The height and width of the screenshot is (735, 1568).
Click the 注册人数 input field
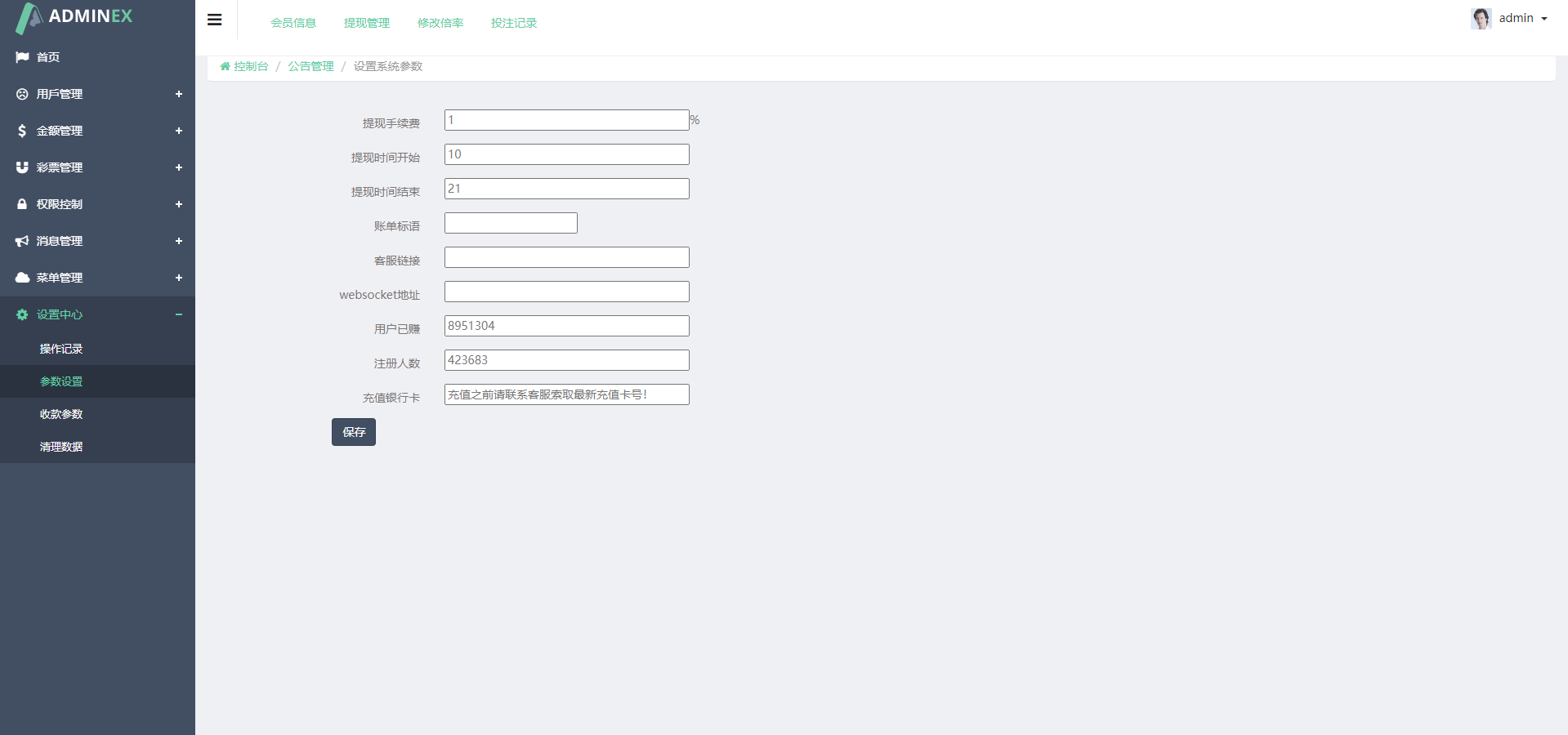[567, 360]
